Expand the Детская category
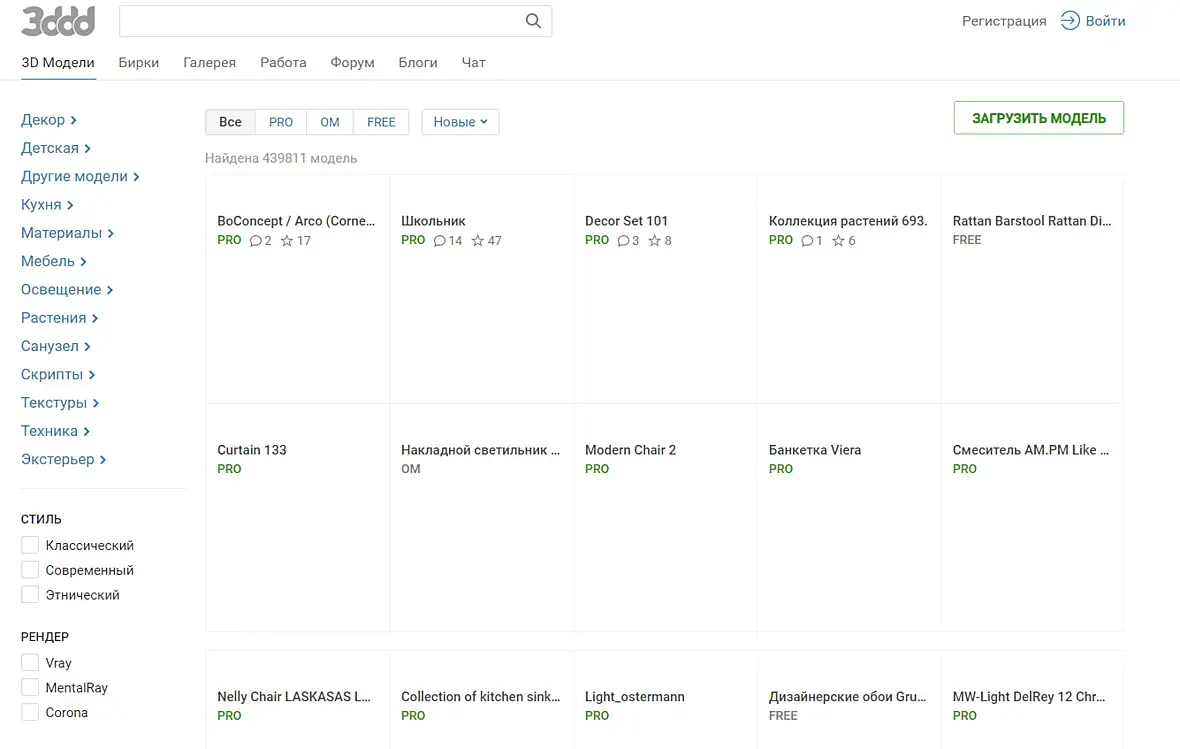The width and height of the screenshot is (1180, 749). [x=56, y=148]
